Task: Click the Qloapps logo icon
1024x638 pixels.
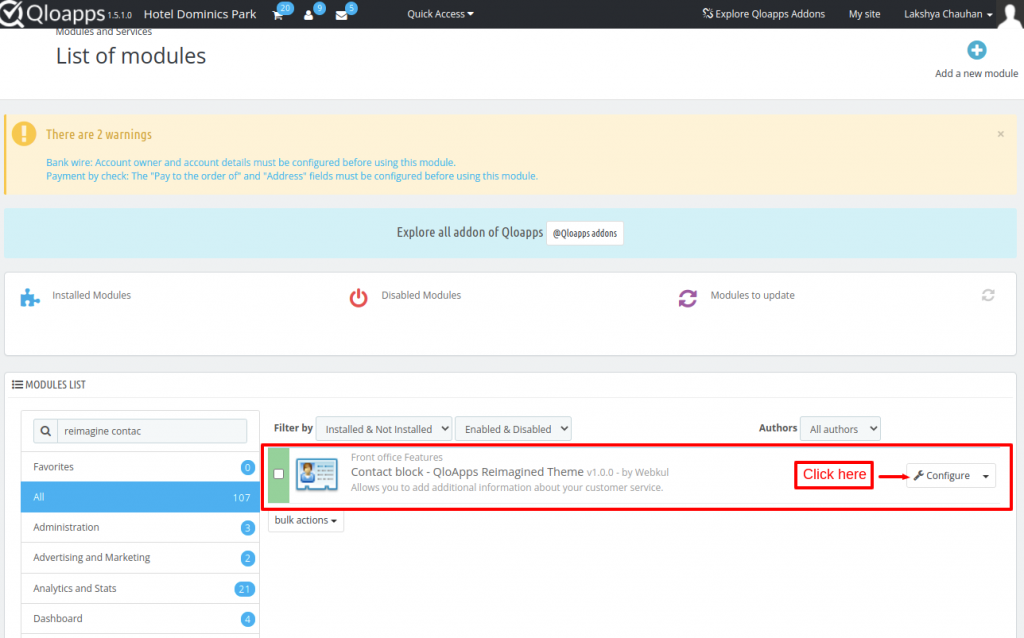Action: (12, 14)
